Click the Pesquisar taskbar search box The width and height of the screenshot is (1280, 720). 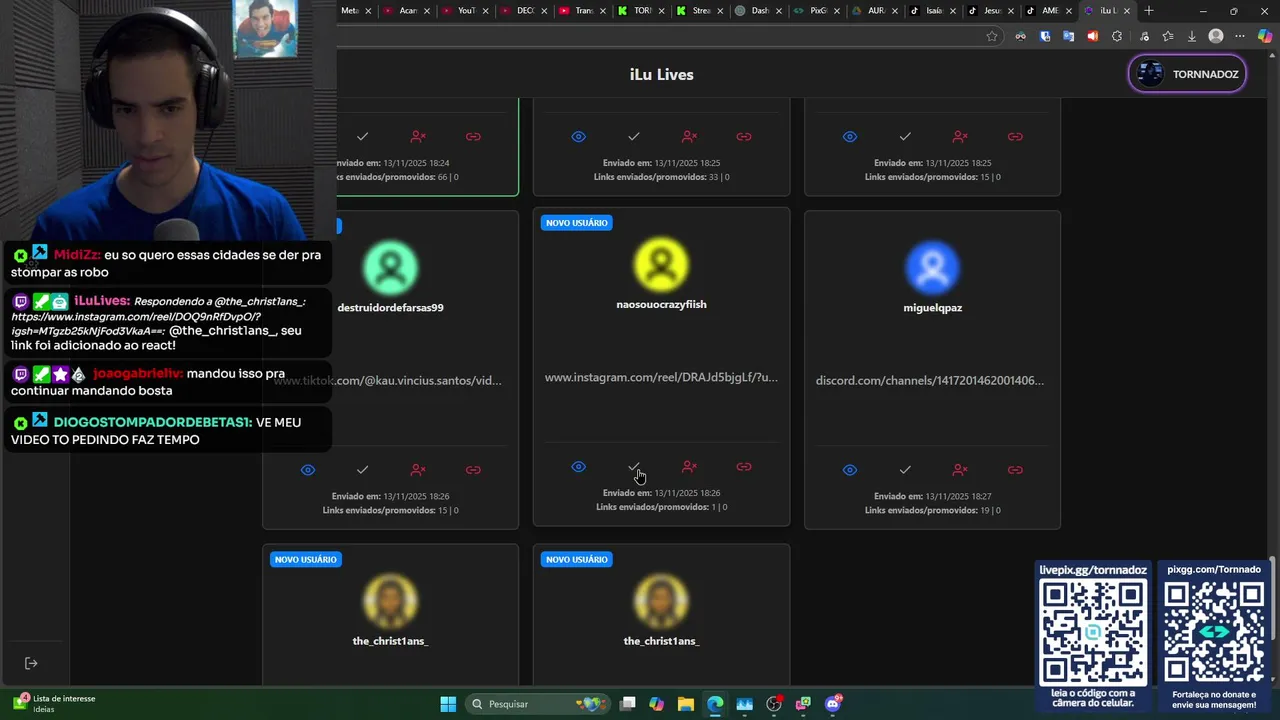538,704
